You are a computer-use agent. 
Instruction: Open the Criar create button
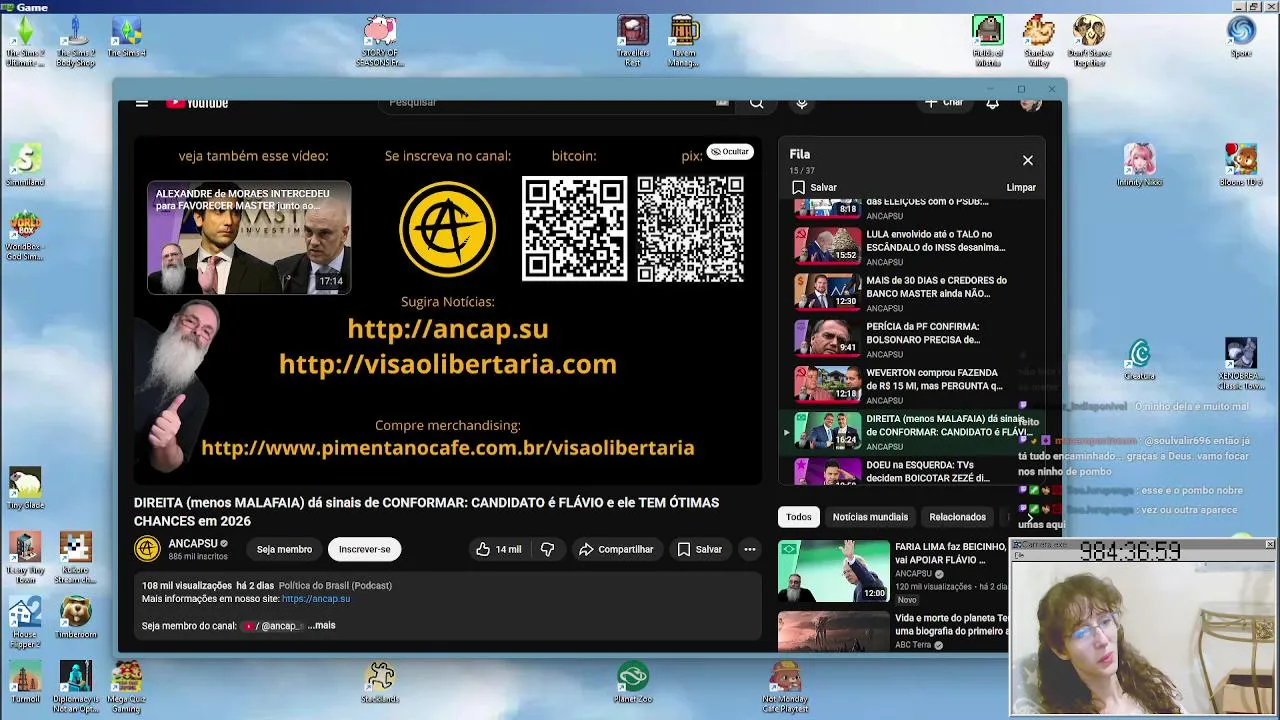point(944,102)
